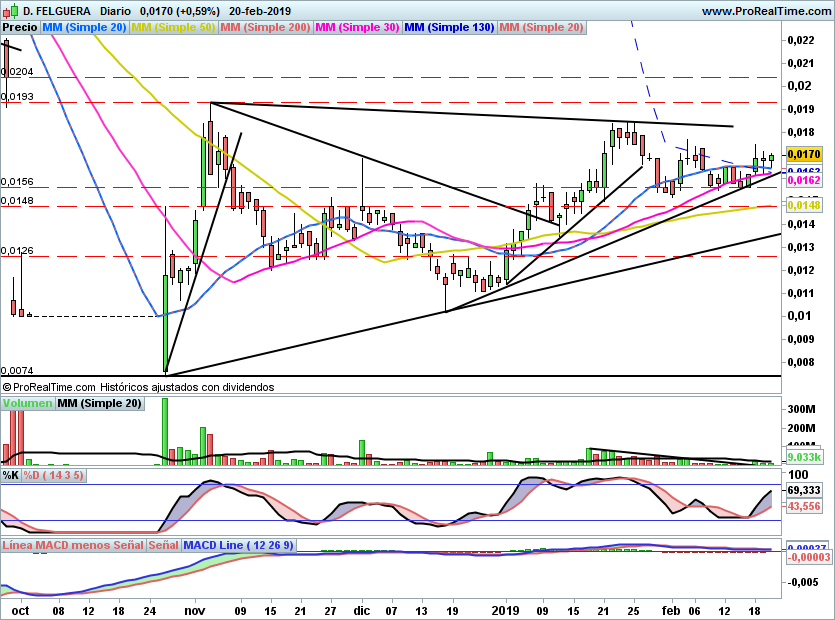Click the stochastic value tag 43,556
The image size is (835, 620).
[x=804, y=506]
